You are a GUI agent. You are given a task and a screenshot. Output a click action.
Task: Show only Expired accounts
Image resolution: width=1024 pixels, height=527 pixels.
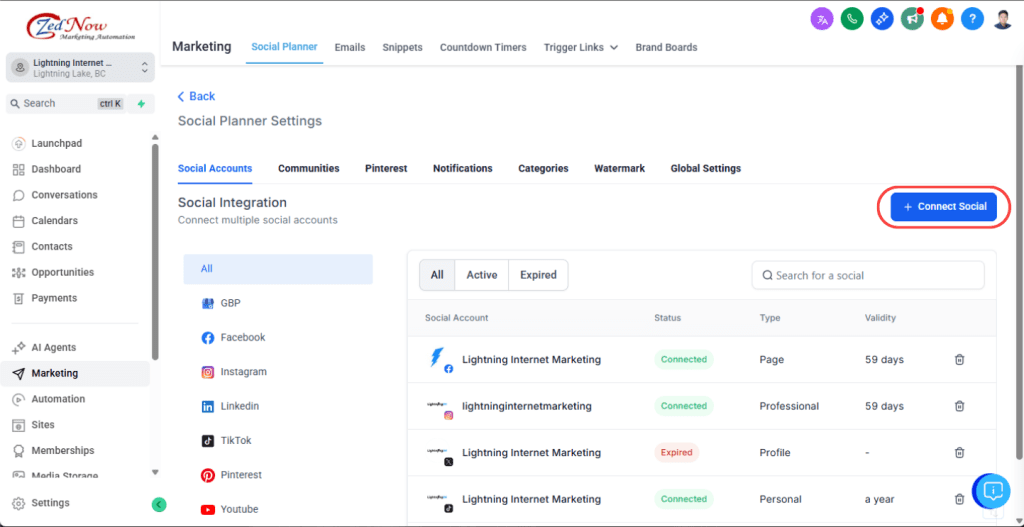(x=538, y=275)
